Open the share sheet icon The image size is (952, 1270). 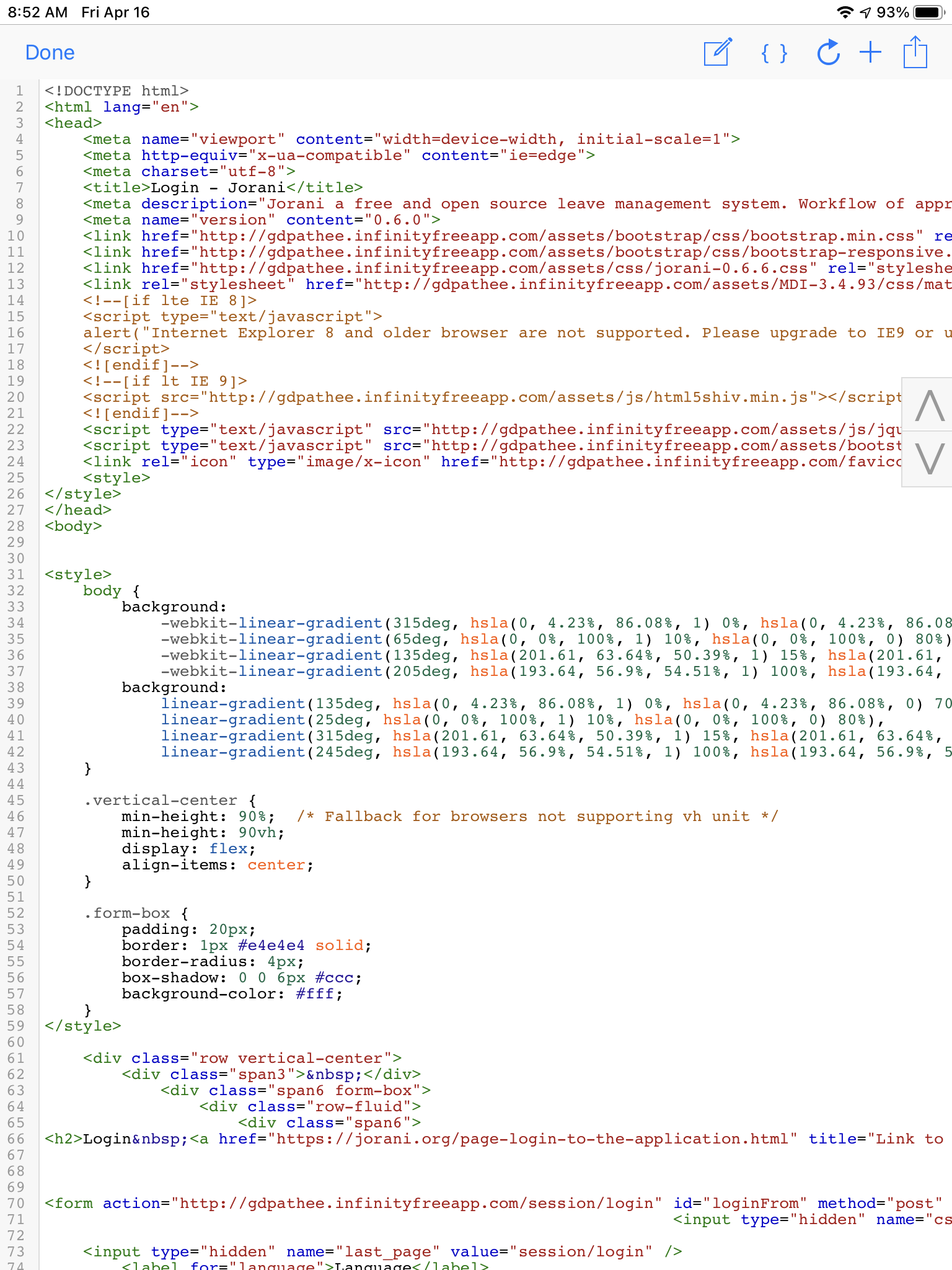915,53
